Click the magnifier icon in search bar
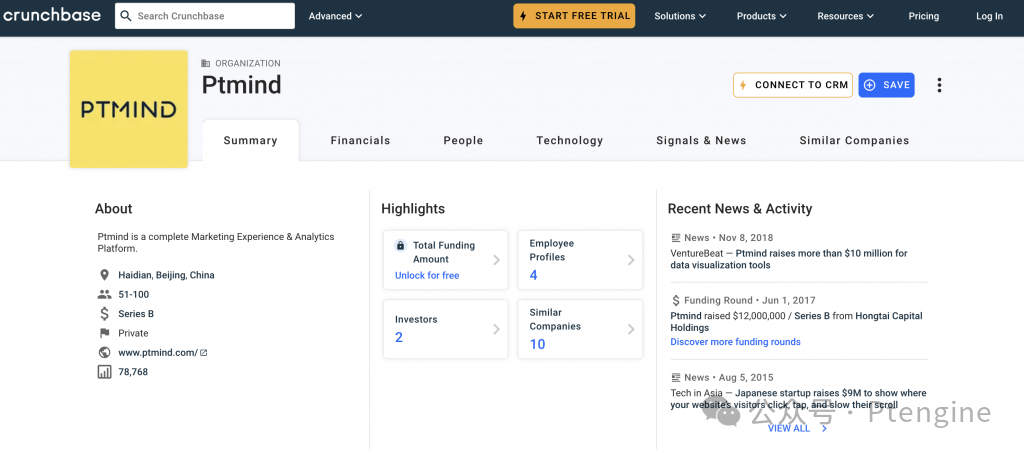This screenshot has width=1024, height=453. (x=125, y=16)
